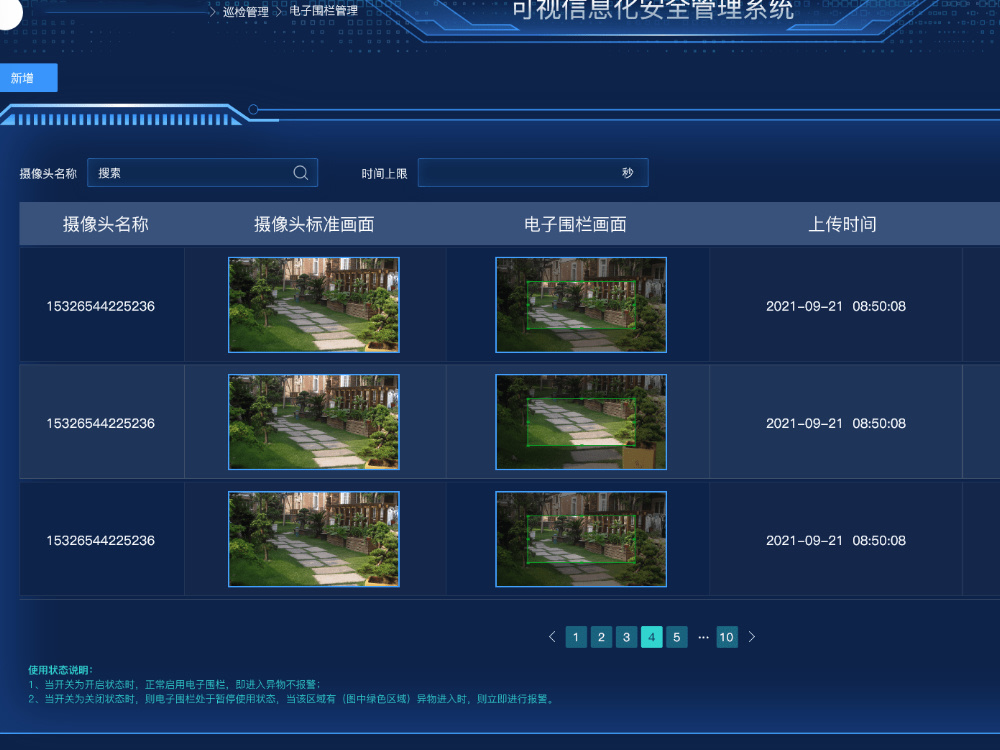Open 巡检管理 breadcrumb link
Image resolution: width=1000 pixels, height=750 pixels.
tap(246, 11)
